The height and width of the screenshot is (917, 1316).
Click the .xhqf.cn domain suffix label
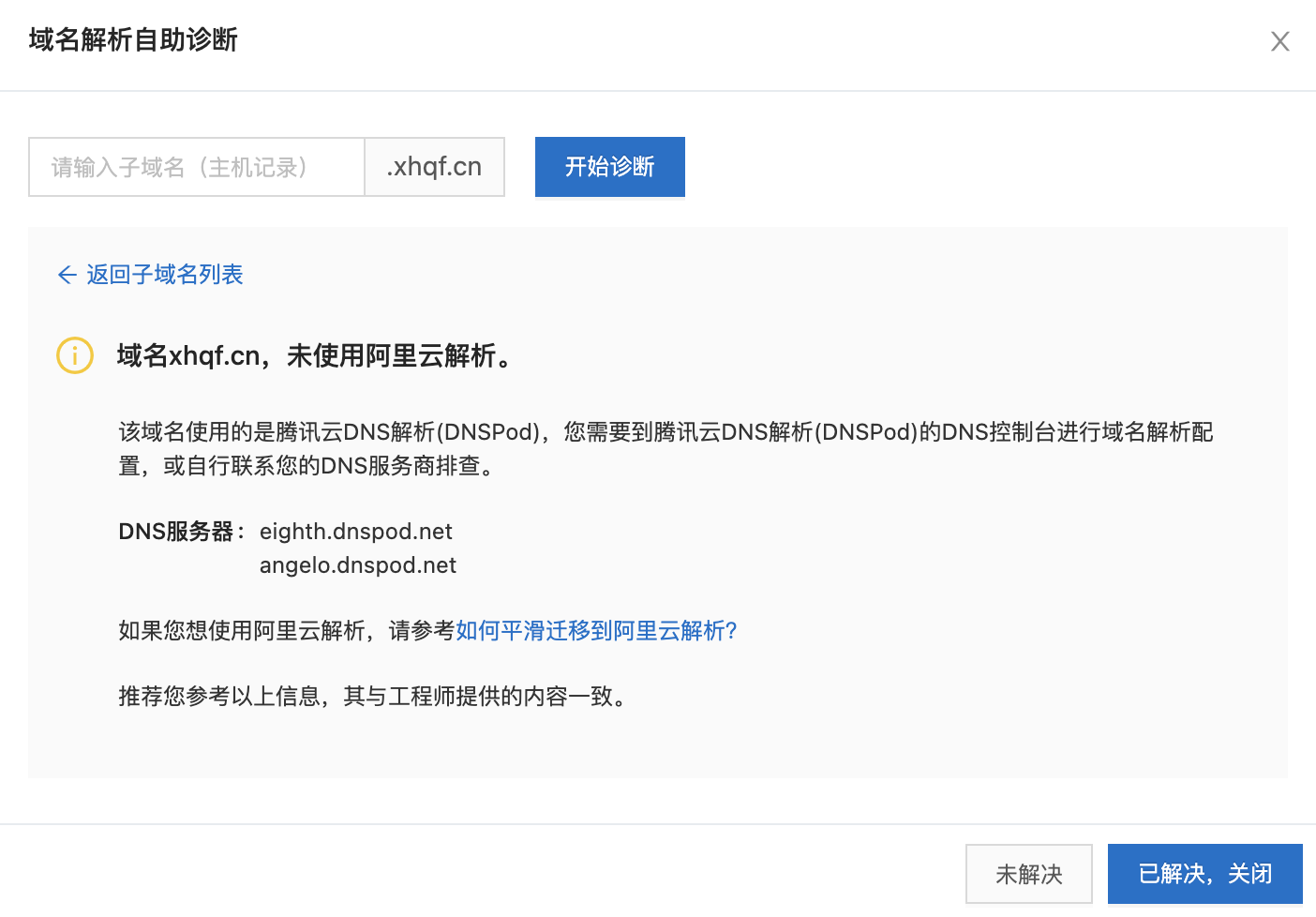coord(434,167)
